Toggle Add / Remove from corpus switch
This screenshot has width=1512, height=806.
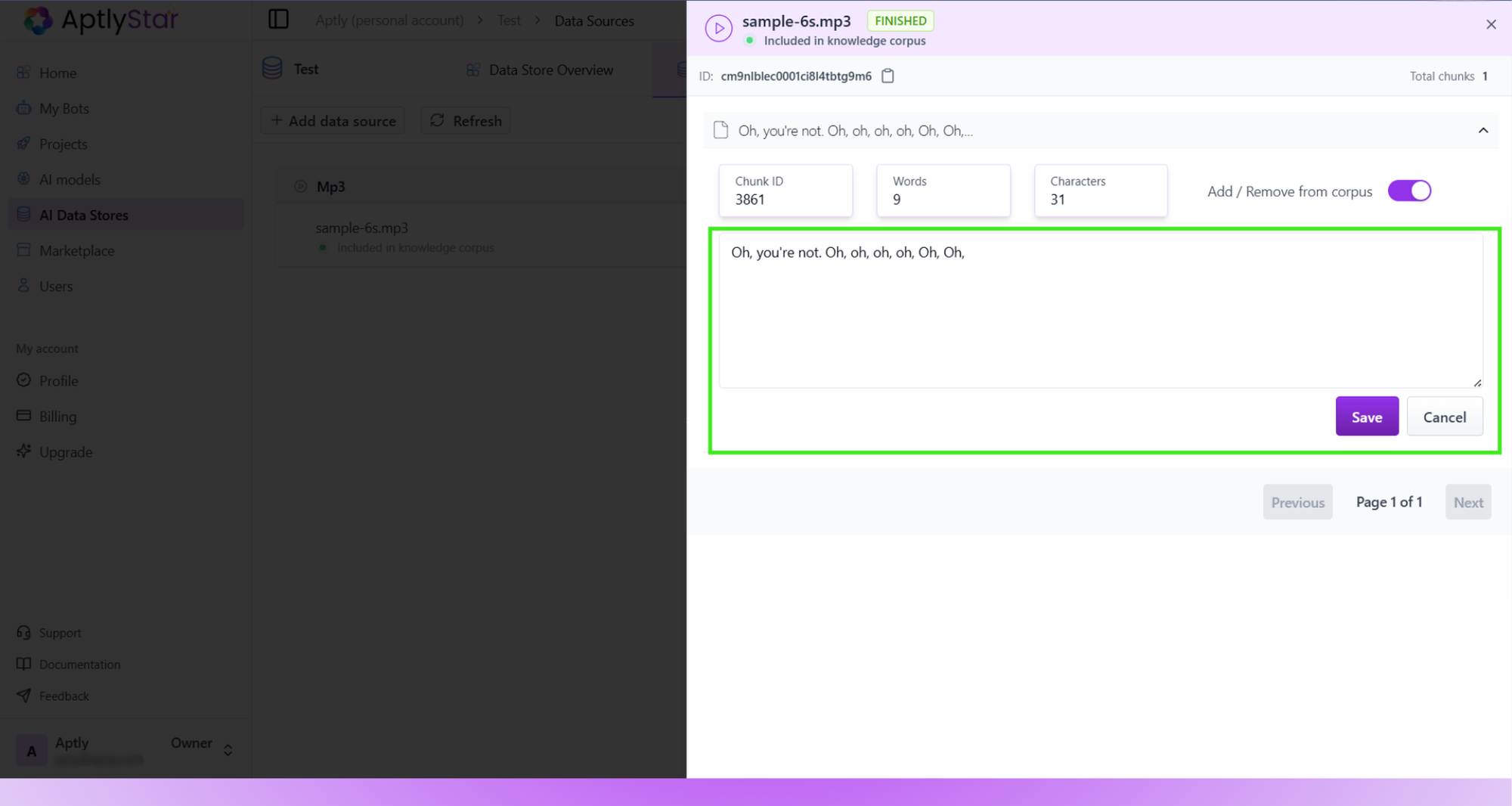1409,191
